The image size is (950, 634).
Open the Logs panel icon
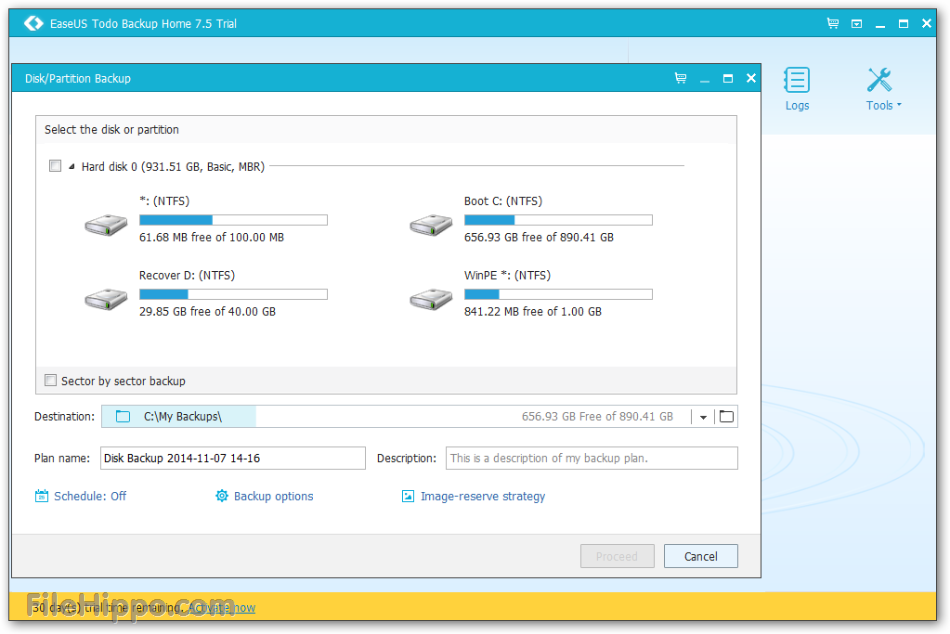click(797, 80)
